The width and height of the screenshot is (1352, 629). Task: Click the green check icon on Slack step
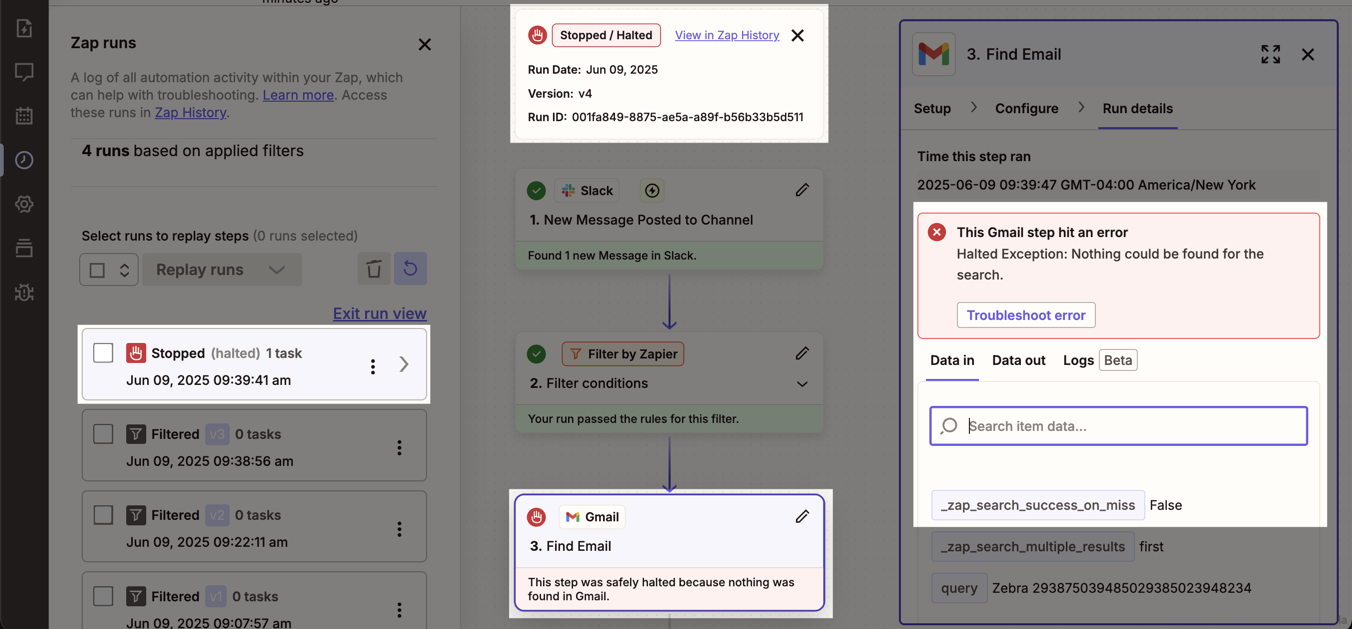pyautogui.click(x=537, y=190)
